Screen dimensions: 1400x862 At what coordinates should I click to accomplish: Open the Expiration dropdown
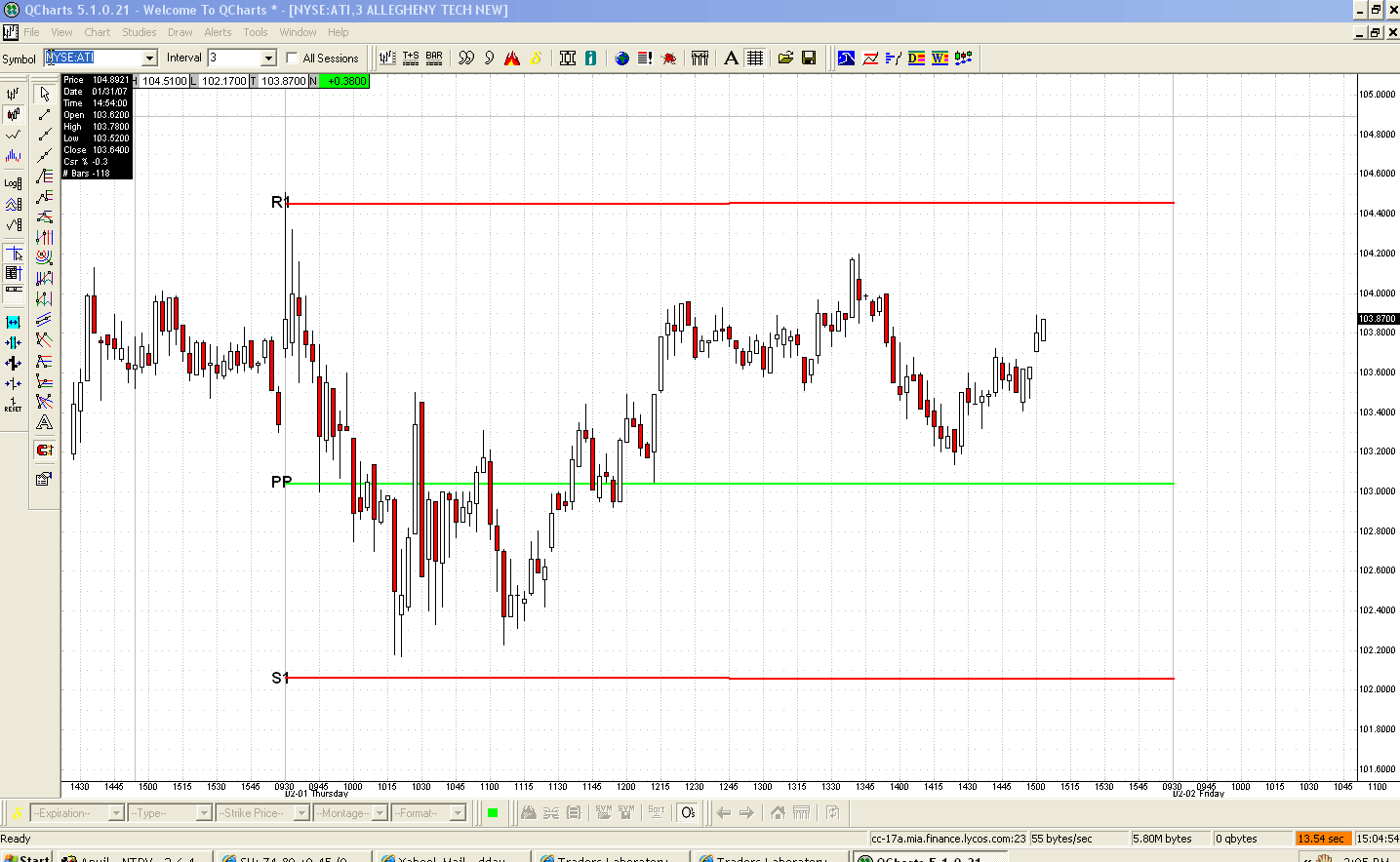(78, 813)
